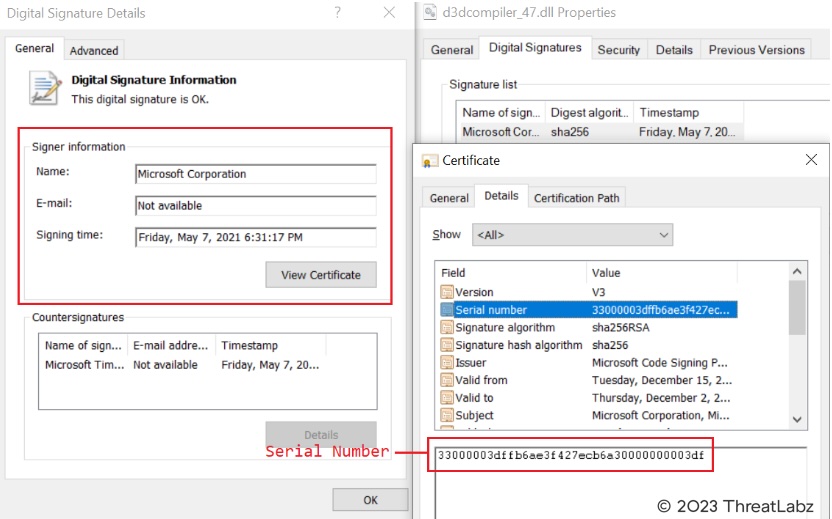Viewport: 832px width, 519px height.
Task: Open the Show <All> dropdown
Action: tap(572, 235)
